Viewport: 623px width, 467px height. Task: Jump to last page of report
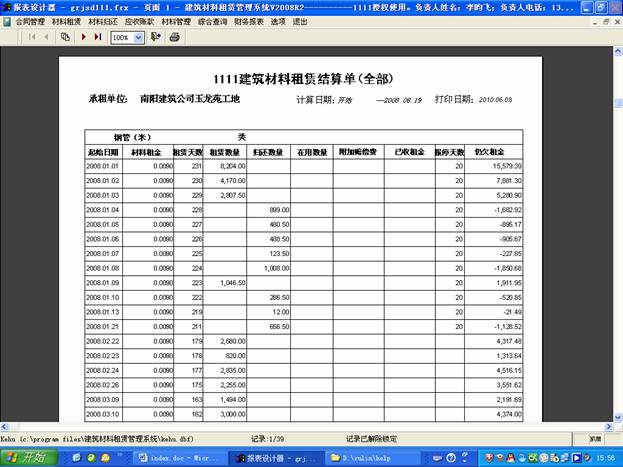click(98, 37)
